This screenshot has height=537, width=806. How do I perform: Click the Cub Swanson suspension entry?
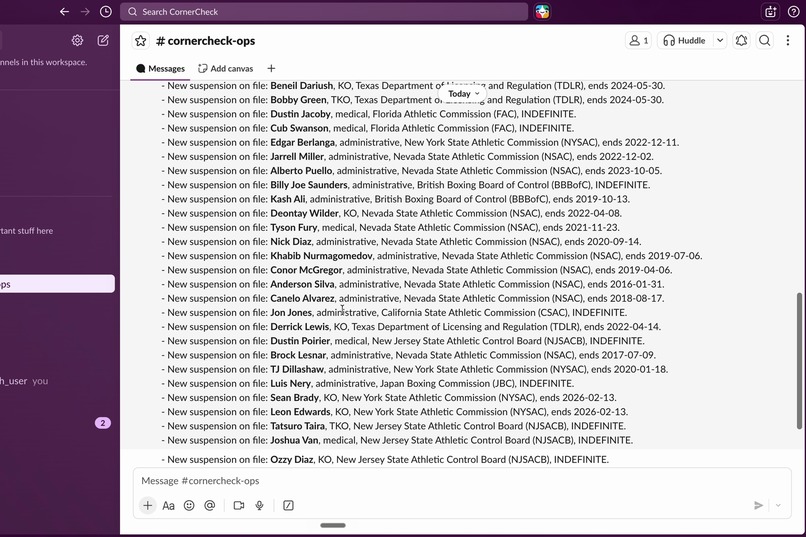click(x=368, y=128)
